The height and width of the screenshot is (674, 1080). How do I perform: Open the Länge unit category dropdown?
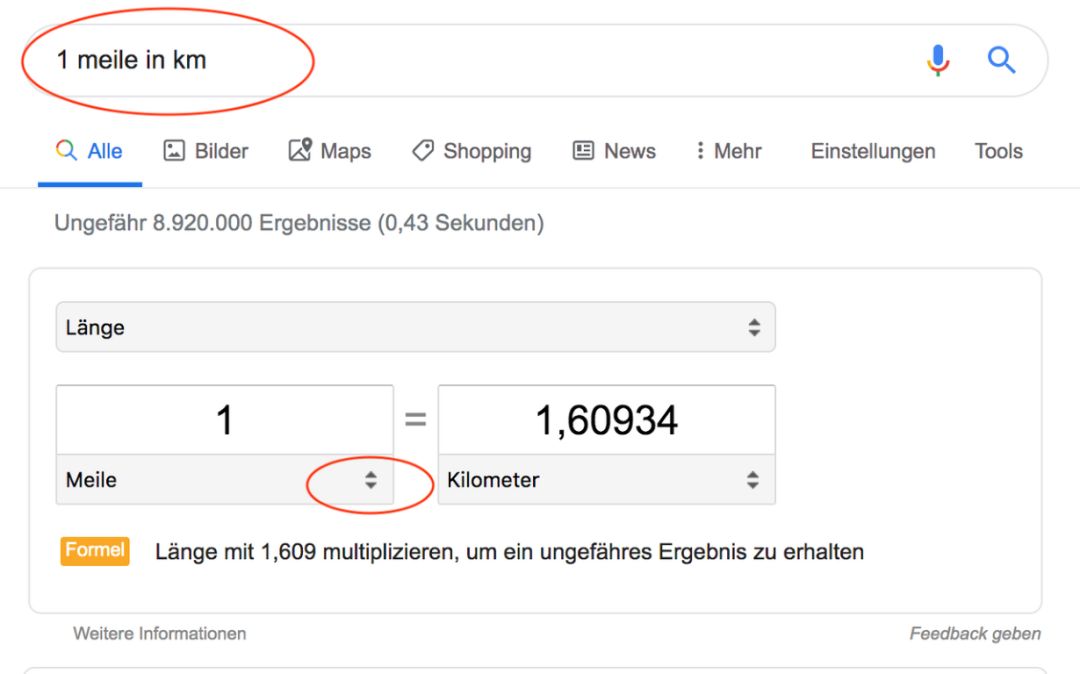coord(415,327)
